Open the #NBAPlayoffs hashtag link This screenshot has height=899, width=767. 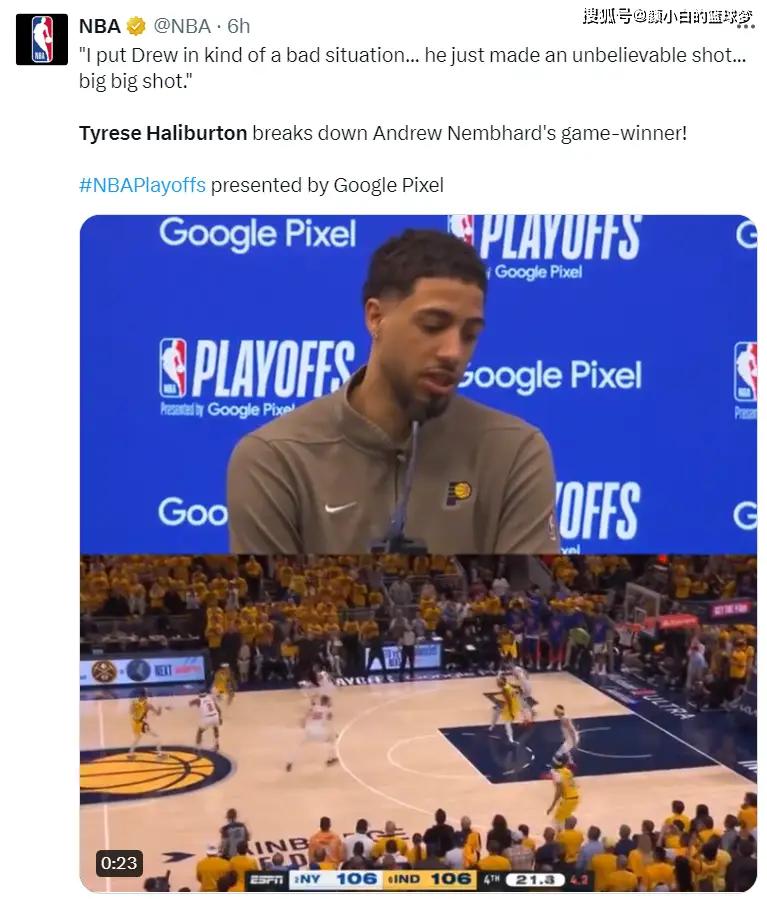tap(142, 185)
